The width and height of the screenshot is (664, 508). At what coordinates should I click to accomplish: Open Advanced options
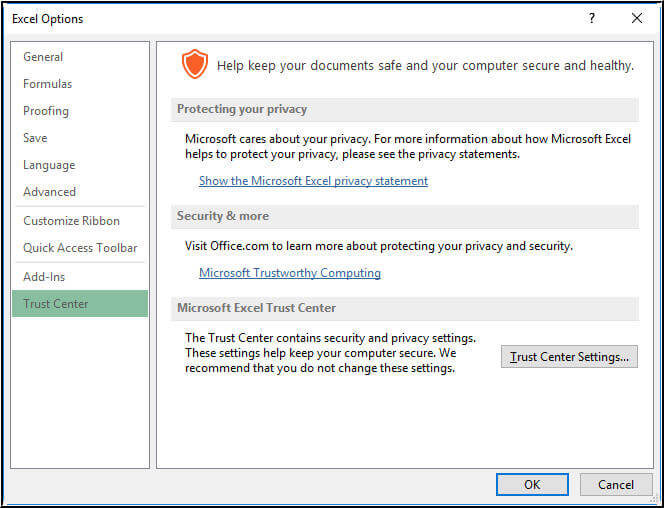(49, 192)
